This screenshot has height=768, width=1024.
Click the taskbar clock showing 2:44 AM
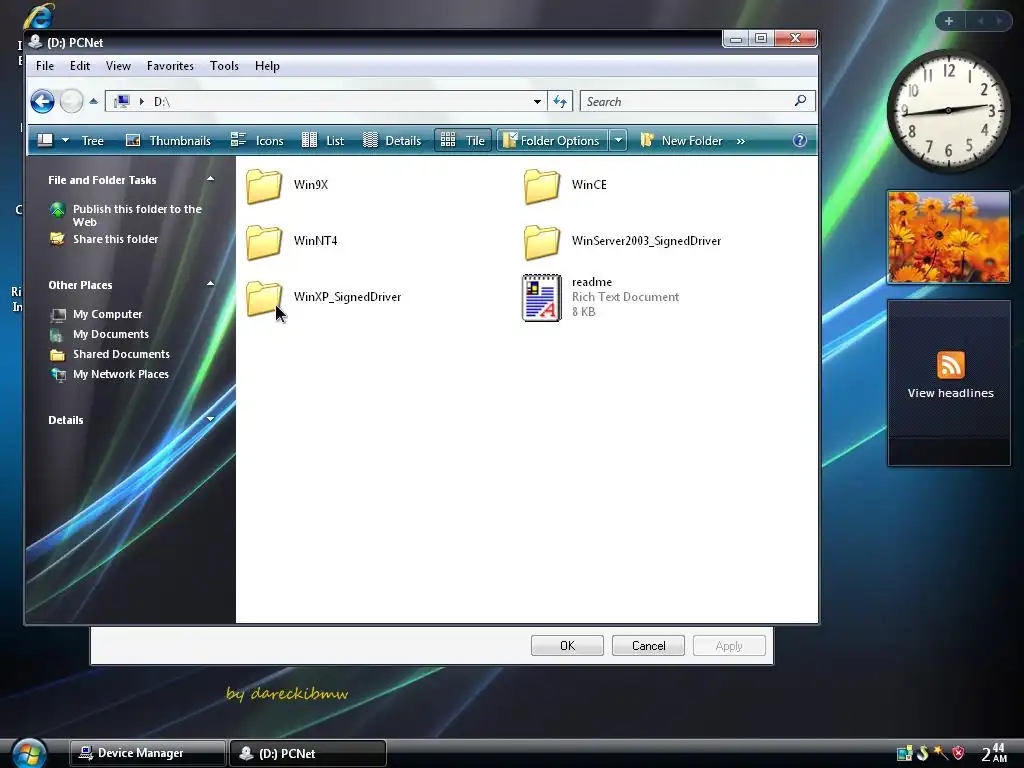click(x=994, y=753)
